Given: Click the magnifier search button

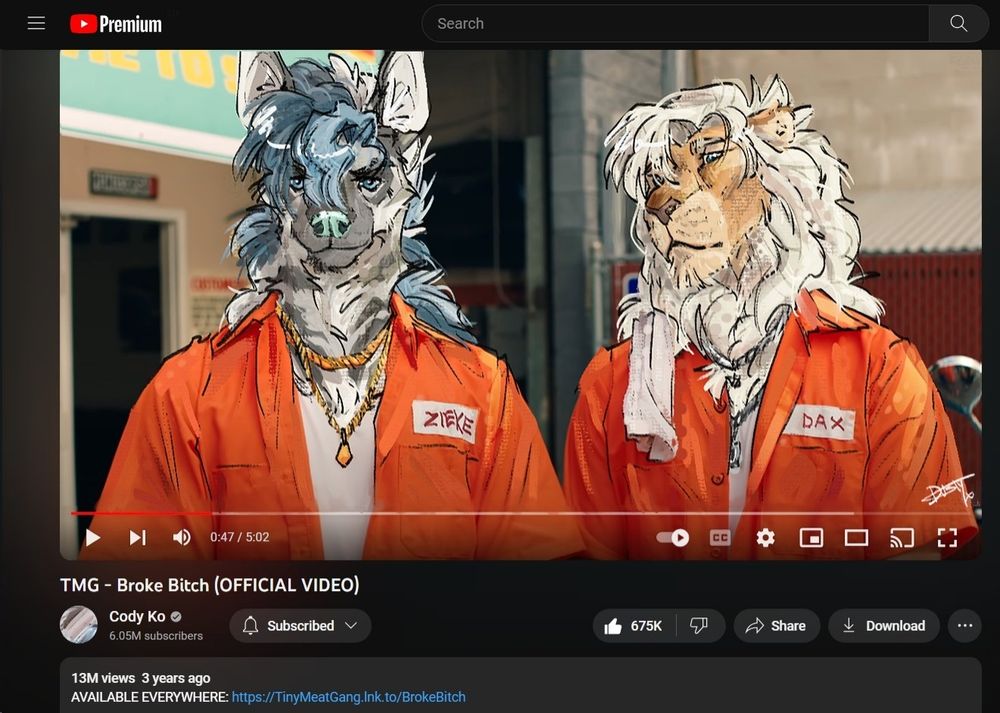Looking at the screenshot, I should pyautogui.click(x=959, y=24).
